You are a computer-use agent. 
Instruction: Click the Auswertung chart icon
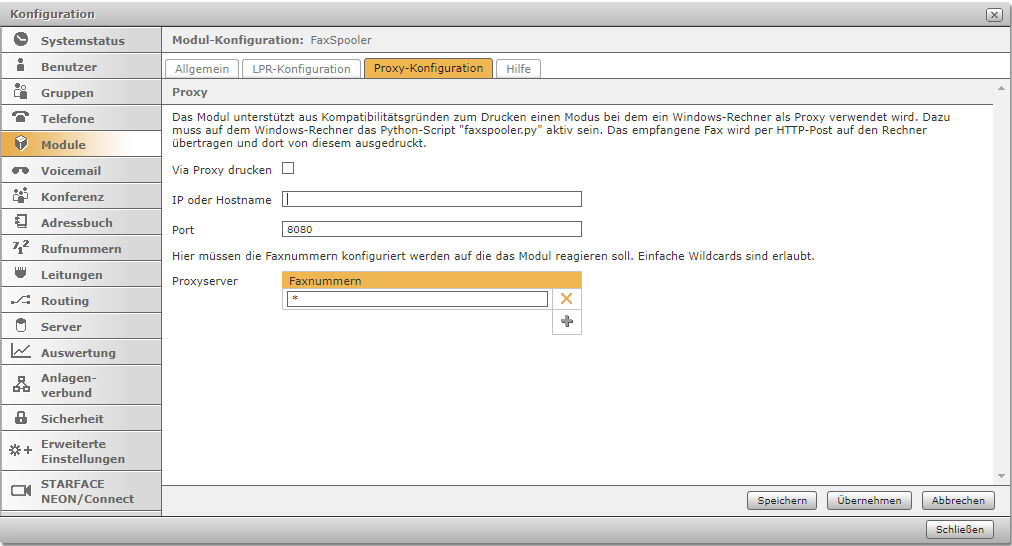click(20, 352)
